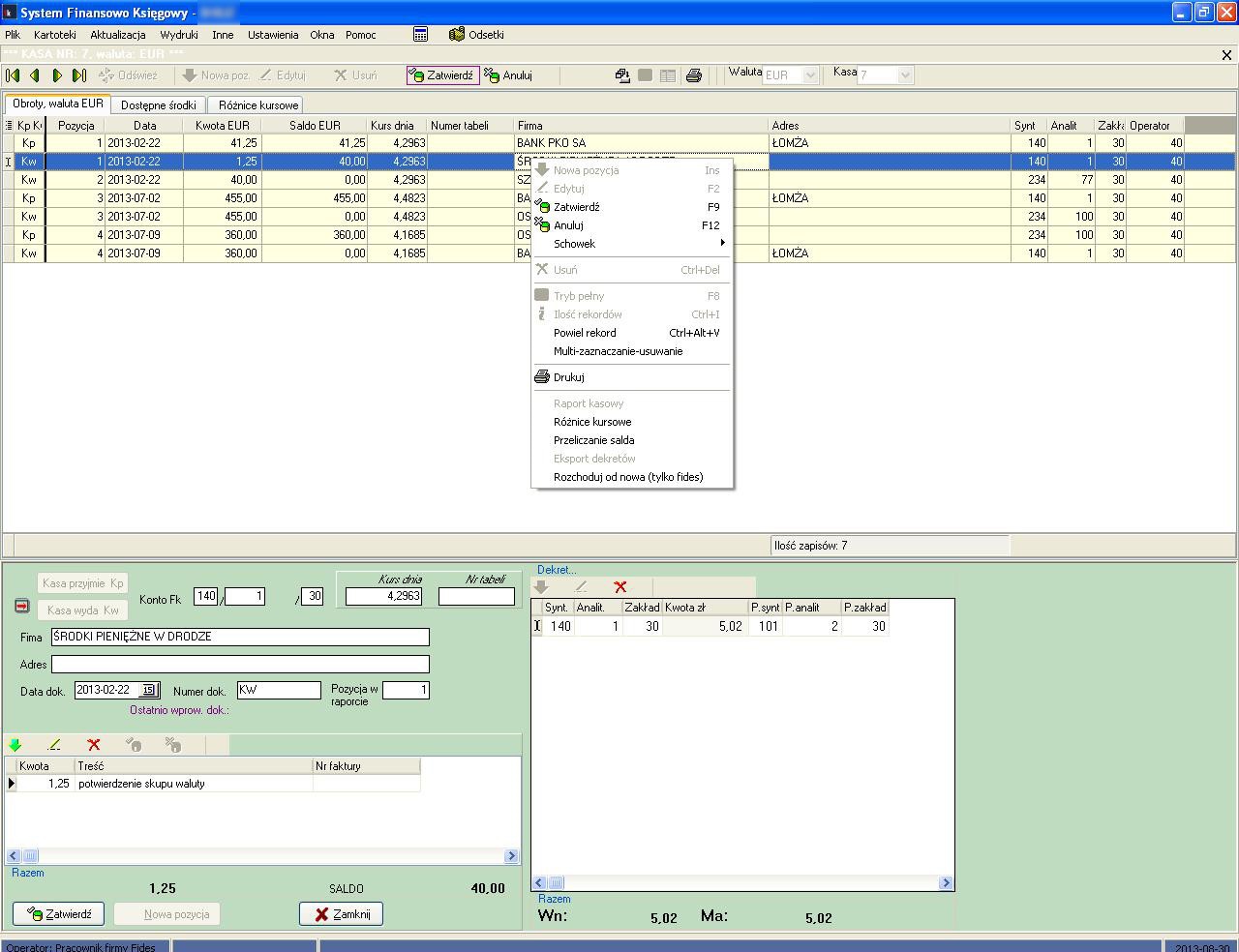Click the copy windows icon in toolbar
Viewport: 1239px width, 952px height.
[x=623, y=75]
